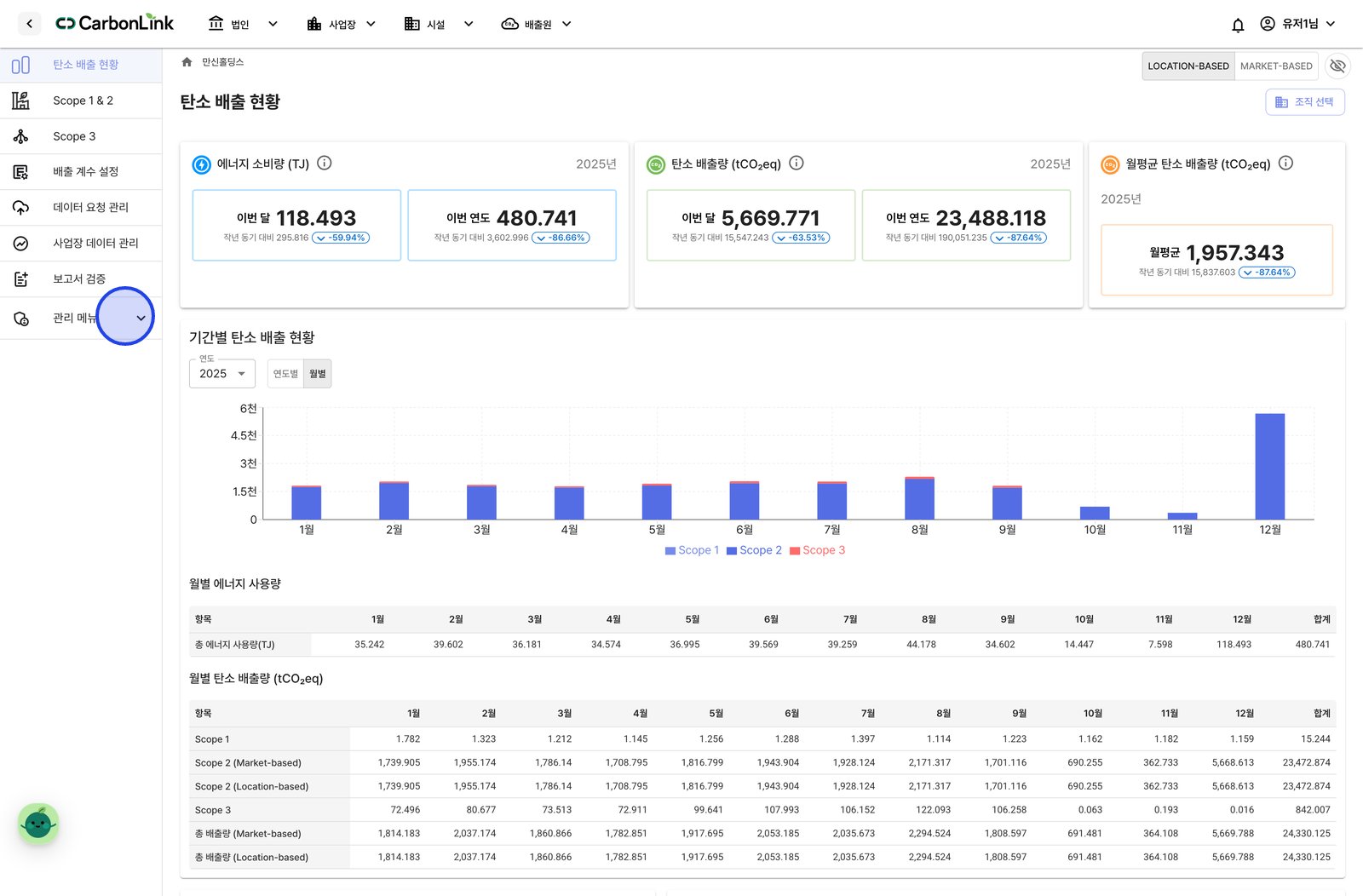Click the 12월 bar in chart

pos(1270,467)
